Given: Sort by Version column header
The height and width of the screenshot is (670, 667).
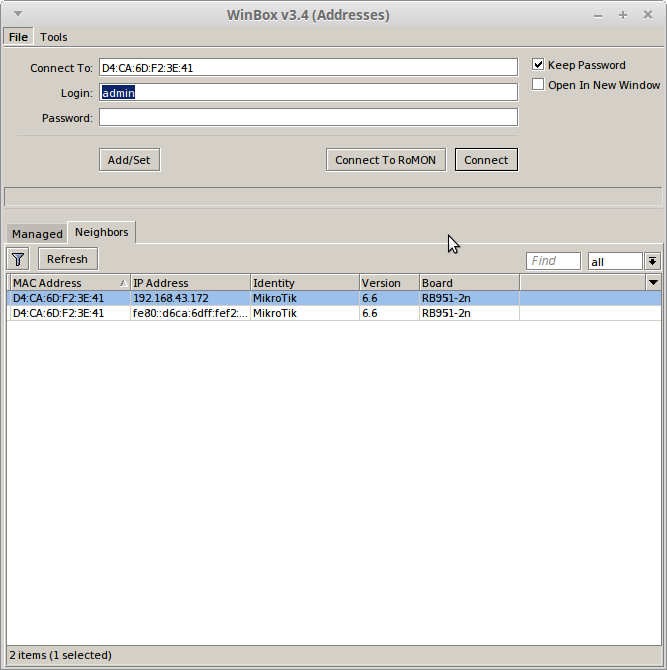Looking at the screenshot, I should click(389, 283).
